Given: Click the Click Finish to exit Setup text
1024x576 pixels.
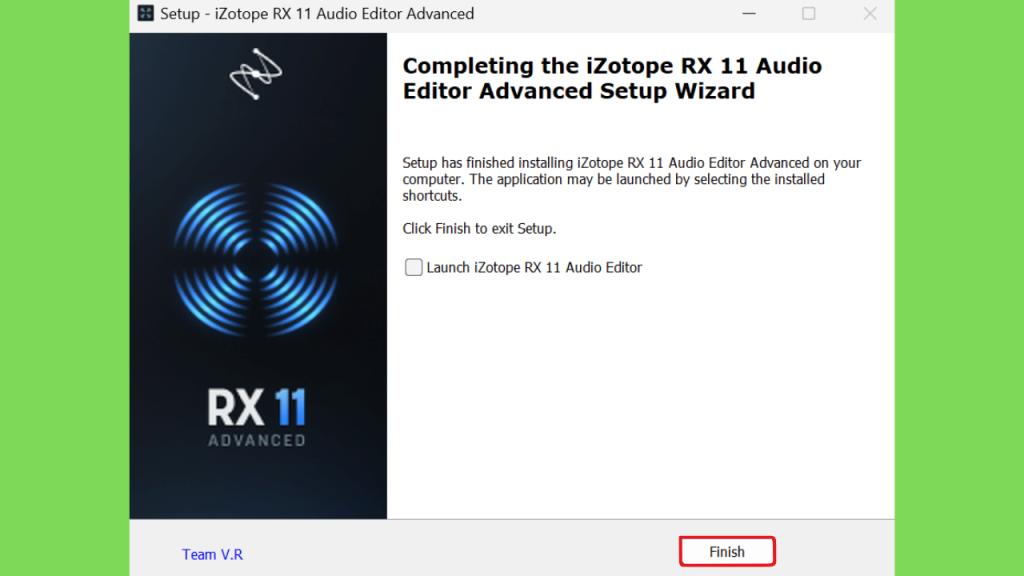Looking at the screenshot, I should 479,229.
